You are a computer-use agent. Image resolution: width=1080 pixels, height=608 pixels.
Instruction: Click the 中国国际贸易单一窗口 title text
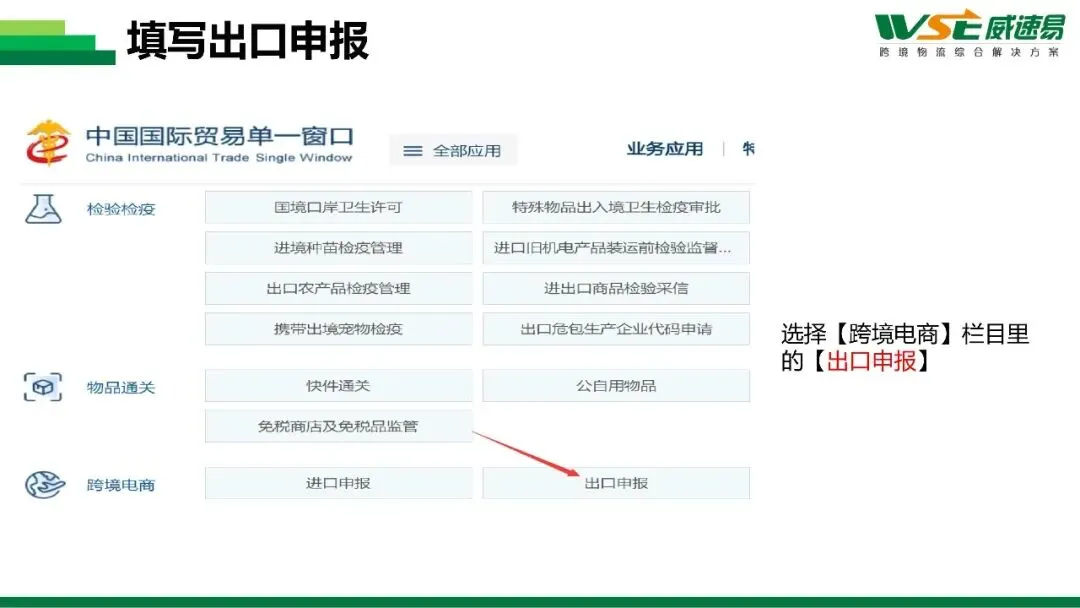(220, 136)
